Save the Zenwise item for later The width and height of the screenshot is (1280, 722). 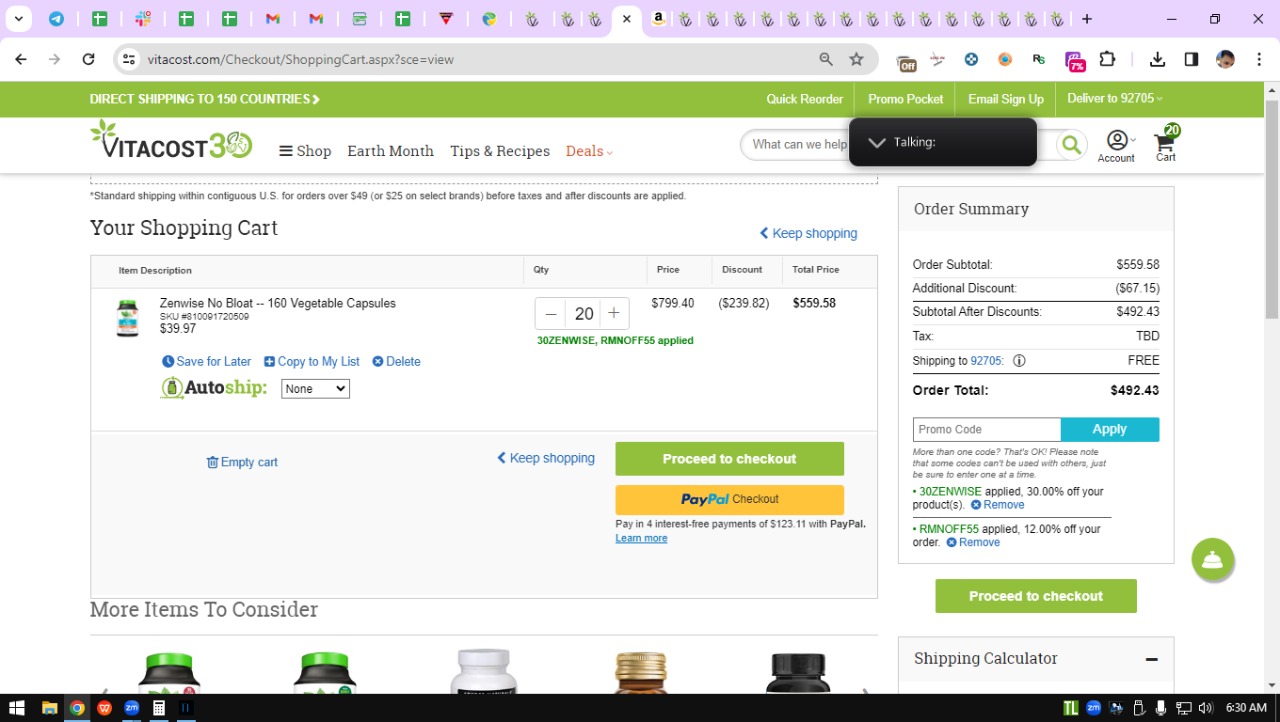pos(207,362)
